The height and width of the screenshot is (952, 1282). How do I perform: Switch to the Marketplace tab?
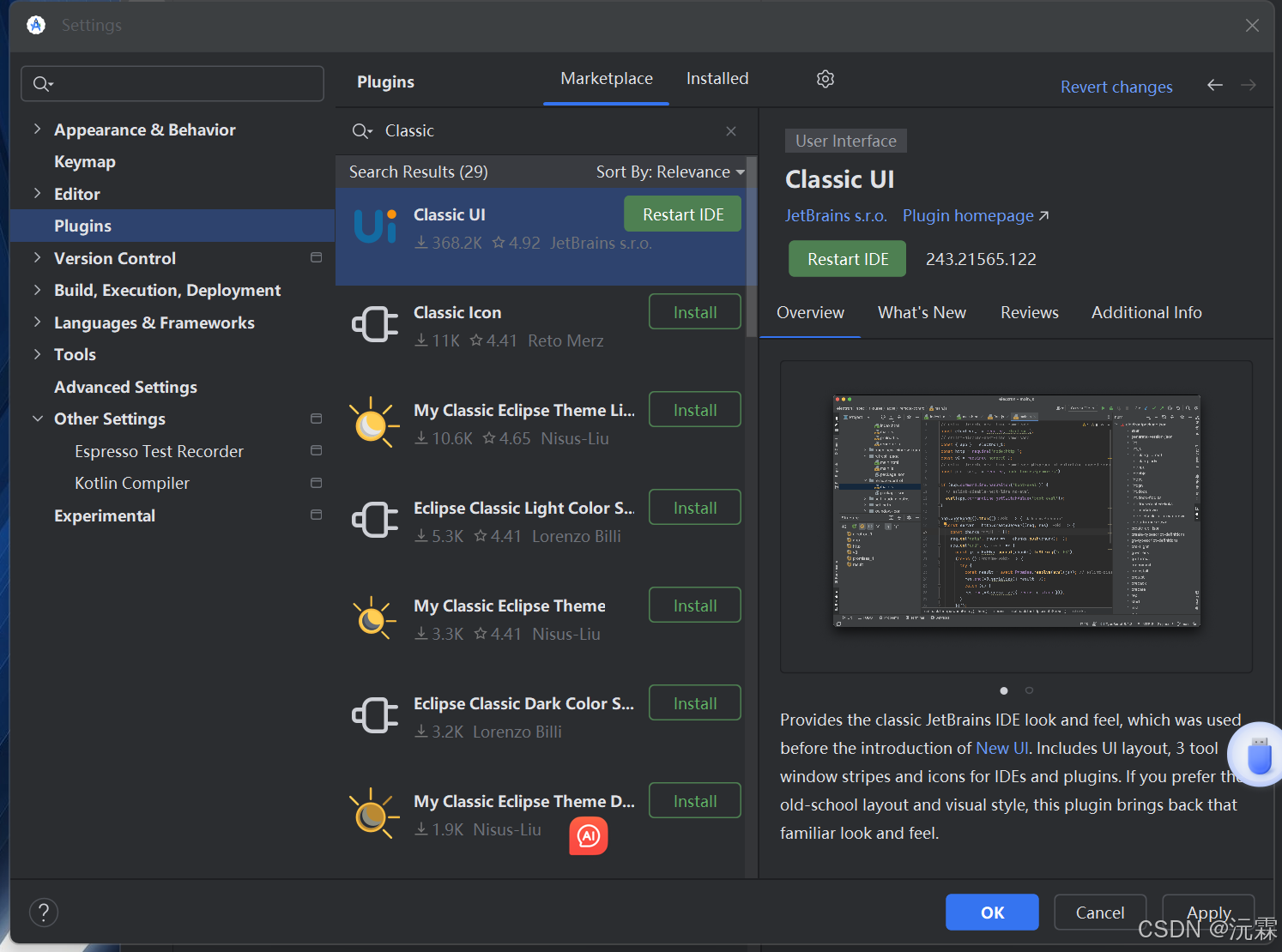point(607,79)
